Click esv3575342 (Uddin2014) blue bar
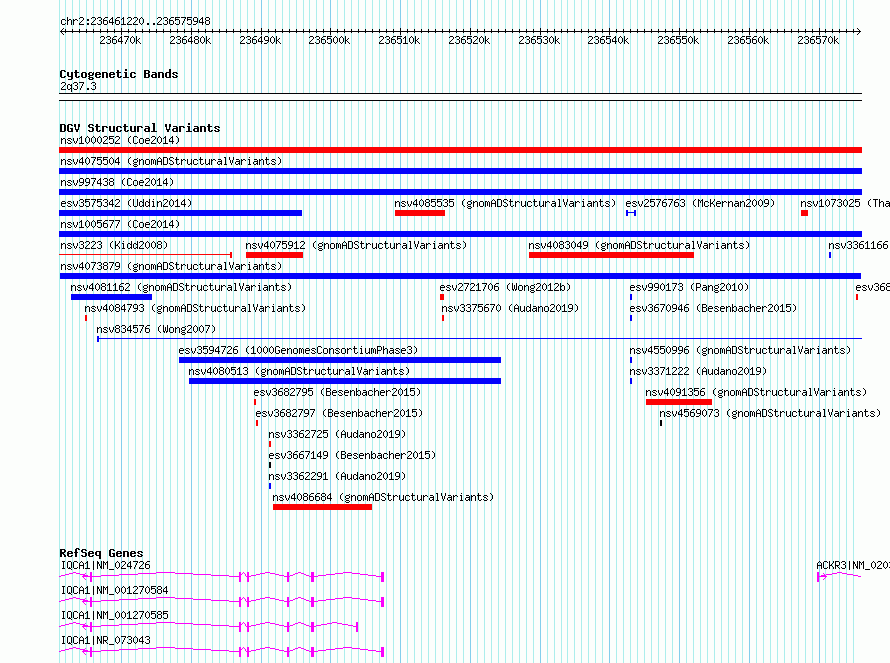The width and height of the screenshot is (890, 663). 180,213
